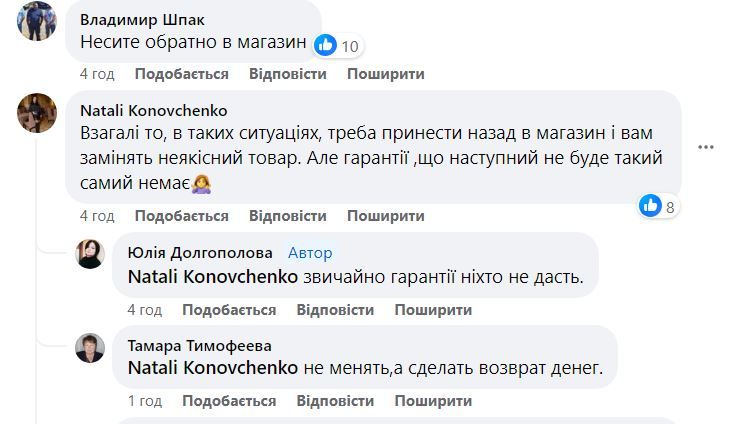Share Тамара Тимофеева's reply via Поширити

pyautogui.click(x=434, y=401)
